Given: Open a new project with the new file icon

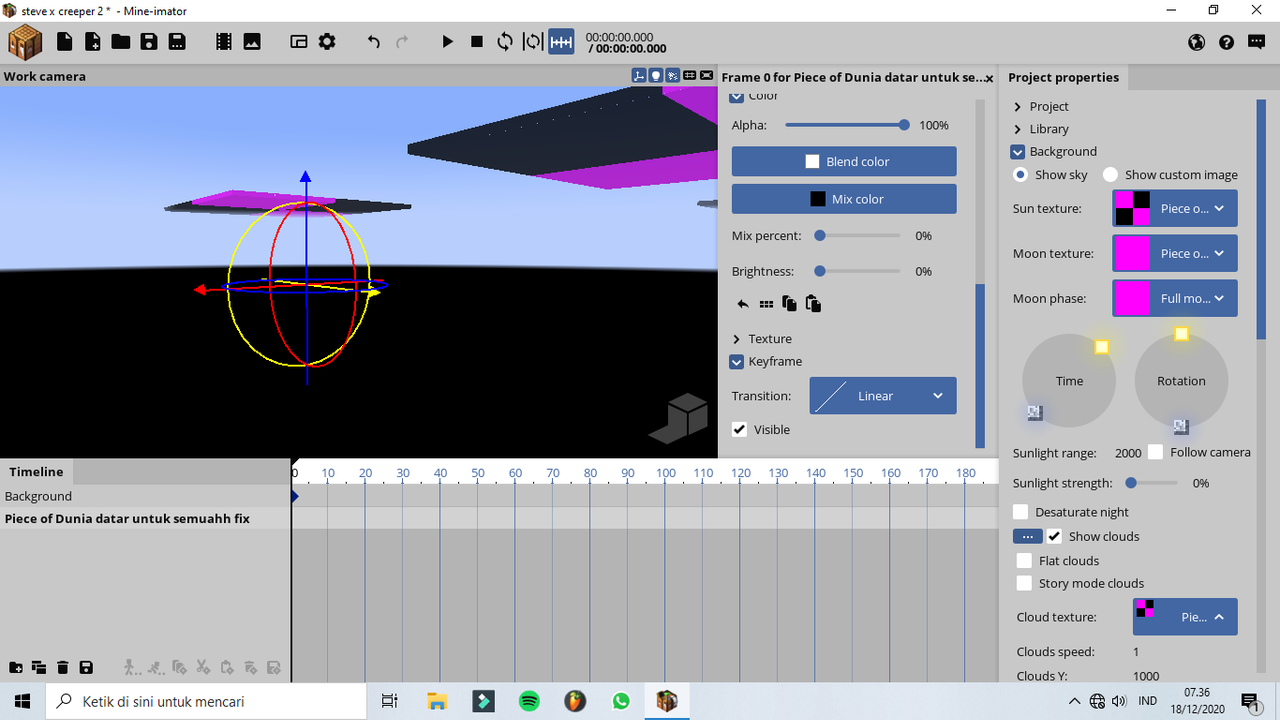Looking at the screenshot, I should 64,42.
